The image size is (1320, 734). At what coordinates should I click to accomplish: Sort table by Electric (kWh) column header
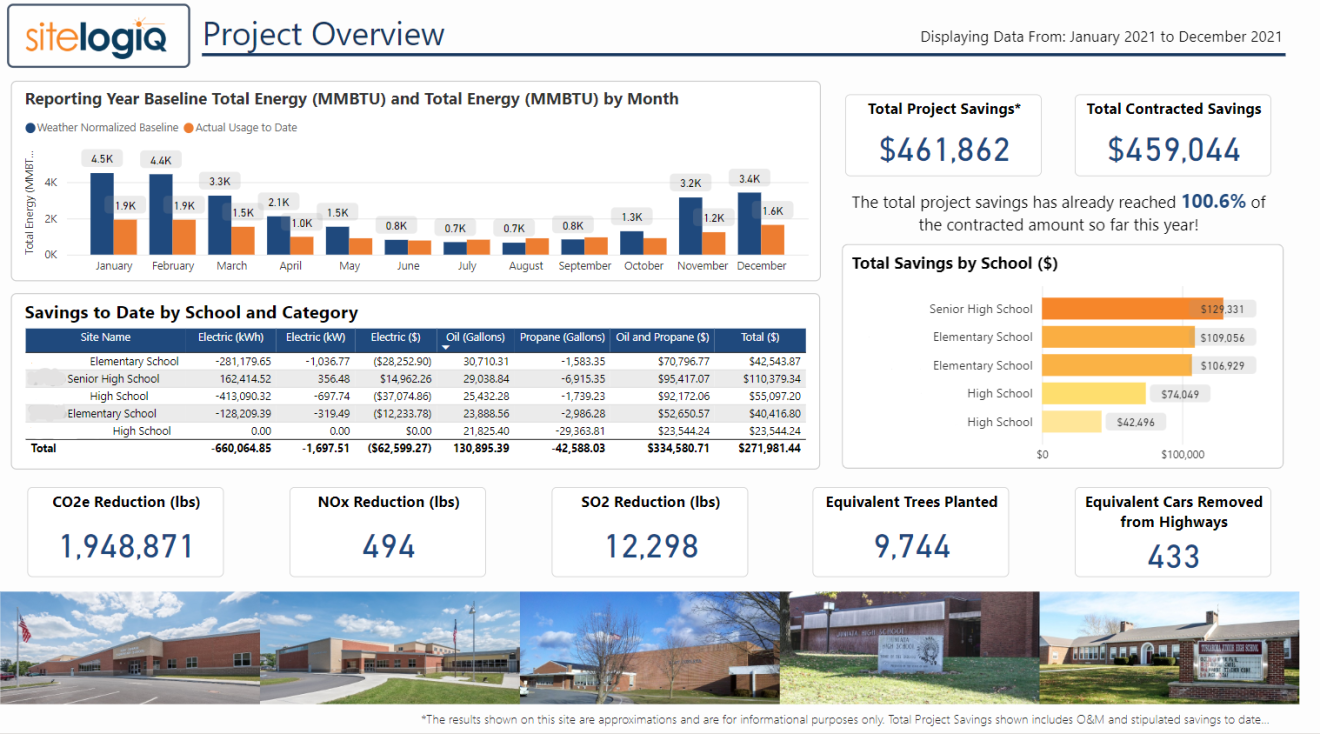pos(231,338)
